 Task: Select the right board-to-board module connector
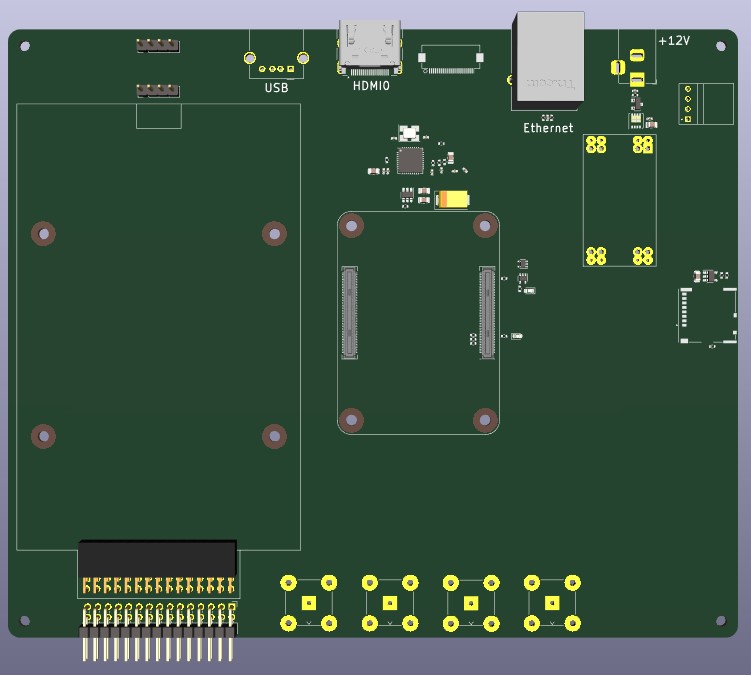[487, 312]
